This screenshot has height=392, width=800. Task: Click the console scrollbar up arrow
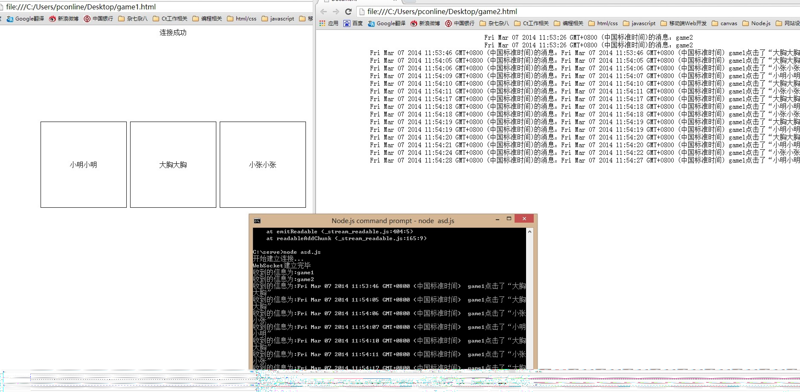point(529,231)
